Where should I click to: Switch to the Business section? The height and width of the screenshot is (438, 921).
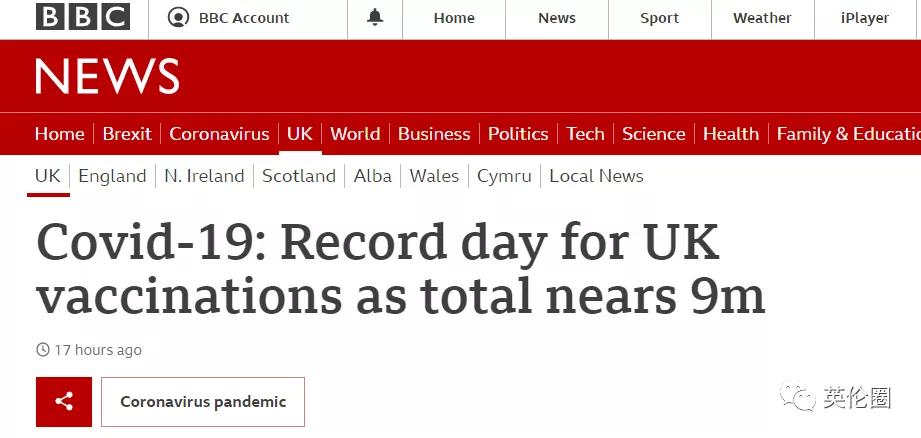(434, 134)
